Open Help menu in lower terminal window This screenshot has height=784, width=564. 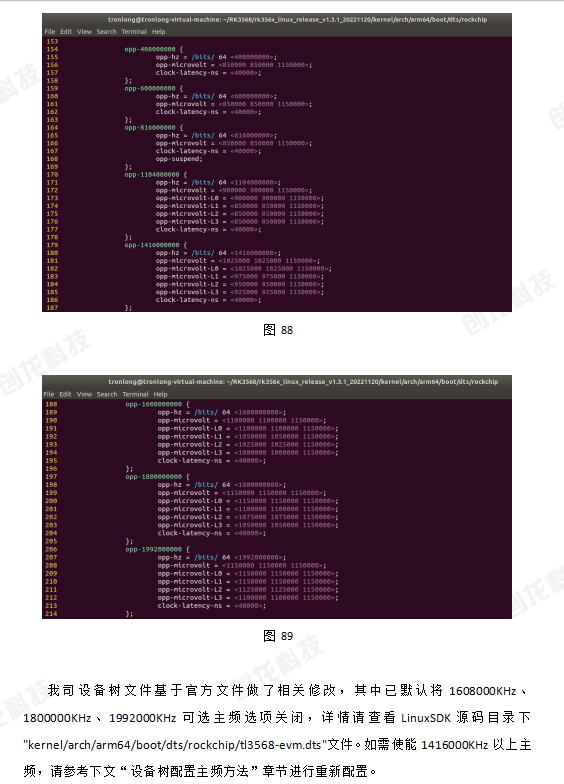pos(160,394)
